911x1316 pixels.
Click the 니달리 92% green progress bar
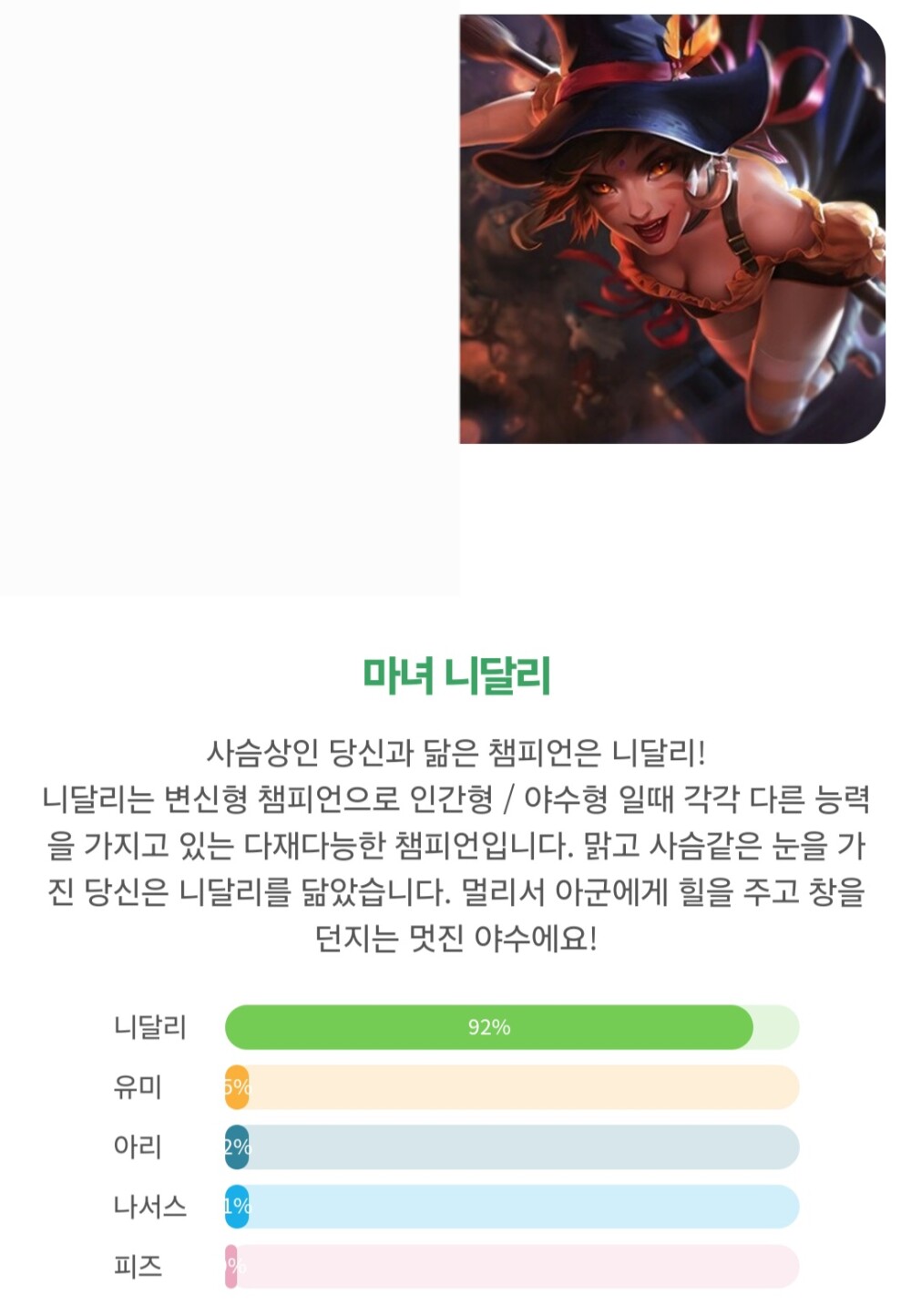512,1027
